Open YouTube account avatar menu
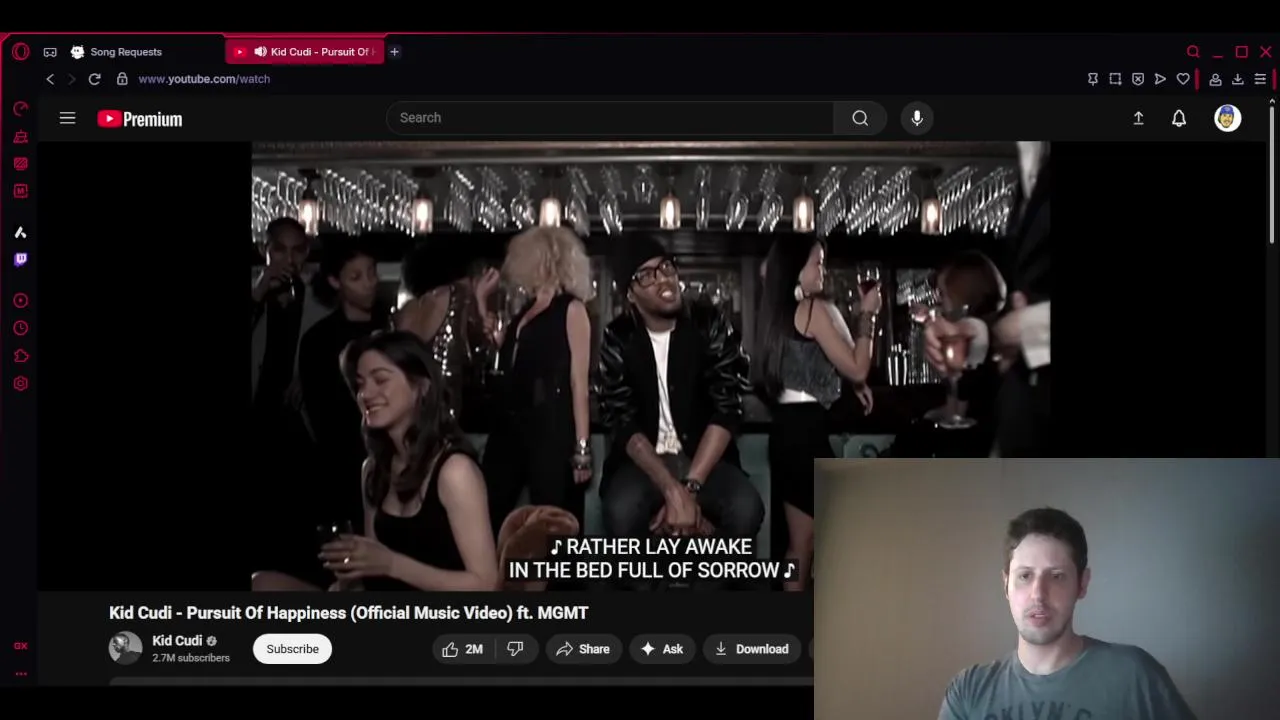This screenshot has width=1280, height=720. (x=1228, y=118)
